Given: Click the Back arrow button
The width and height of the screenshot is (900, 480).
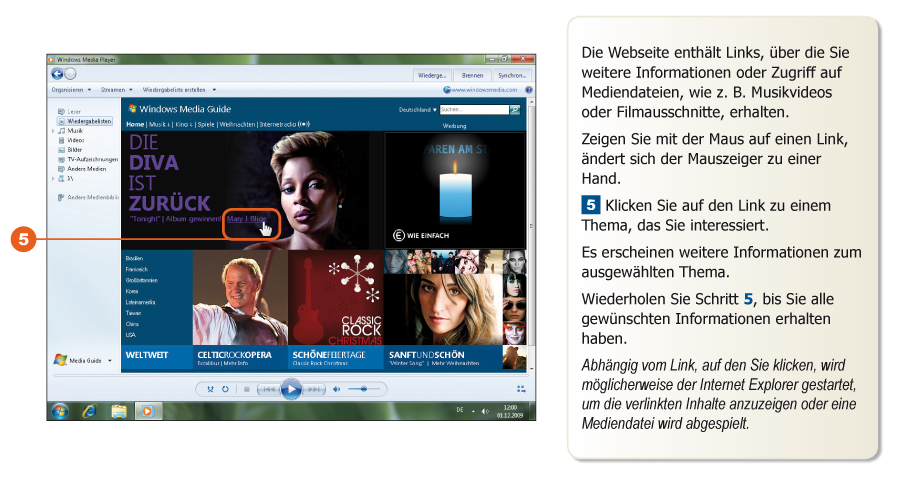Looking at the screenshot, I should 55,74.
